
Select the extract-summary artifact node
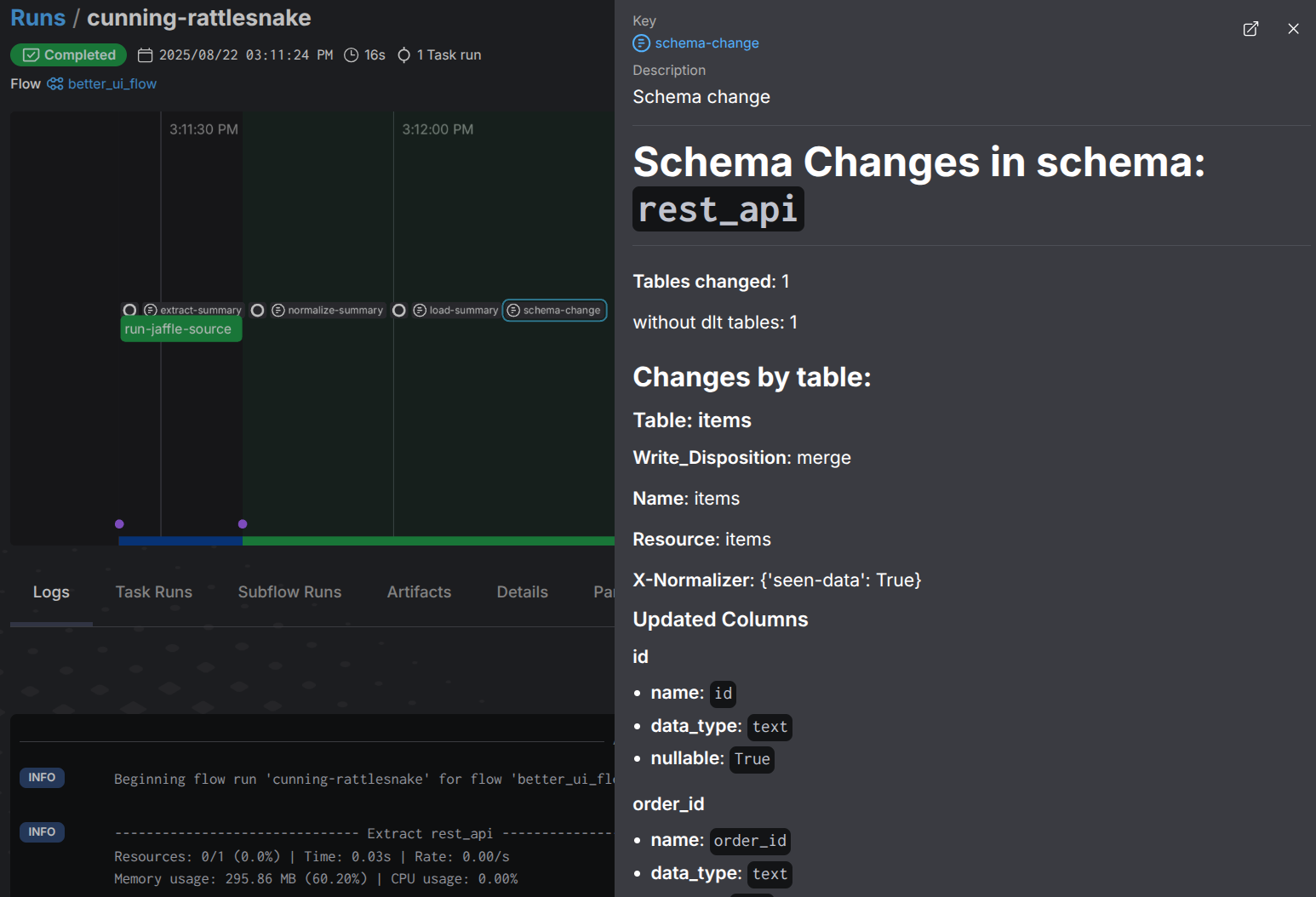tap(193, 310)
